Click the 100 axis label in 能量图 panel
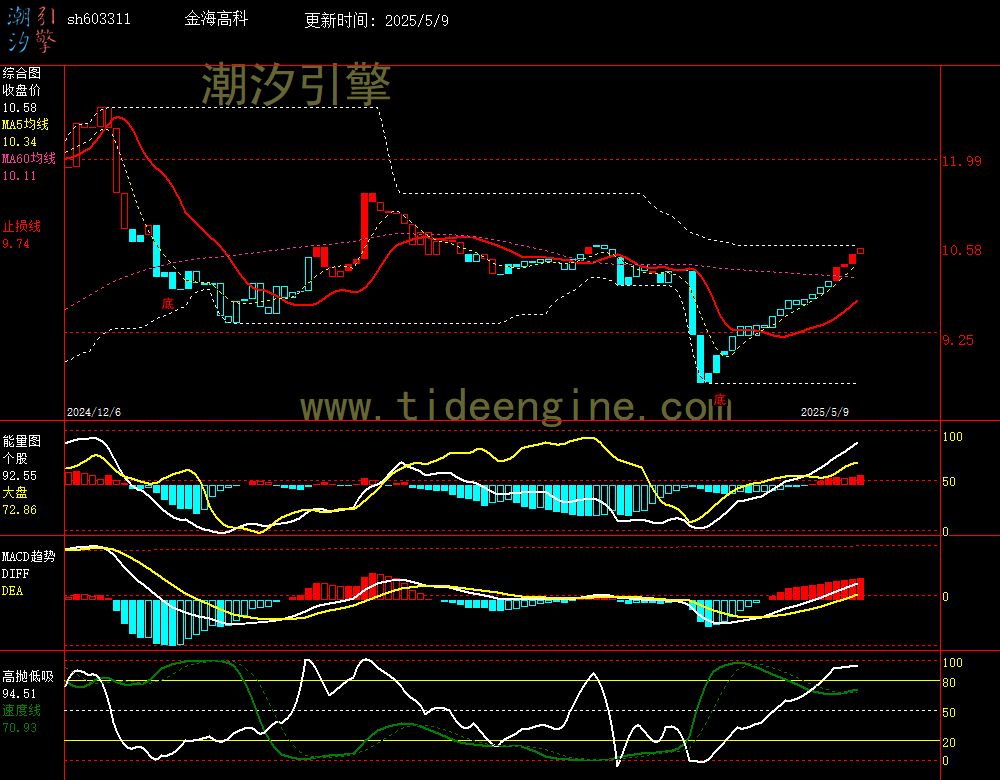The width and height of the screenshot is (1000, 780). (x=952, y=437)
